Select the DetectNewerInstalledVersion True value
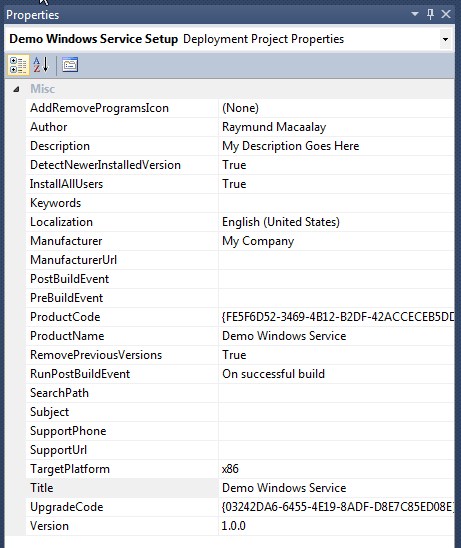 (x=336, y=165)
